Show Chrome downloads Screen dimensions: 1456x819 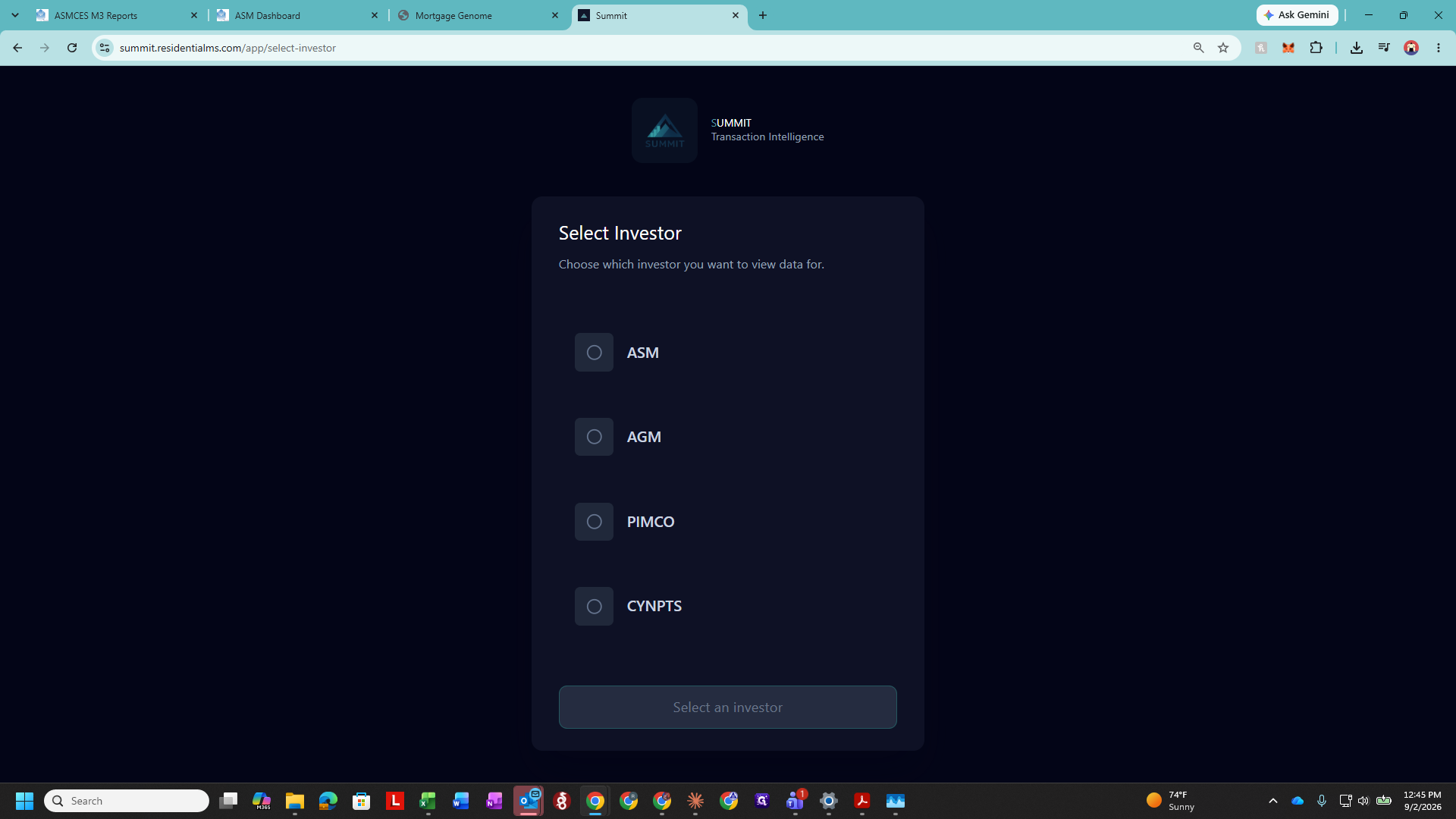pos(1357,48)
